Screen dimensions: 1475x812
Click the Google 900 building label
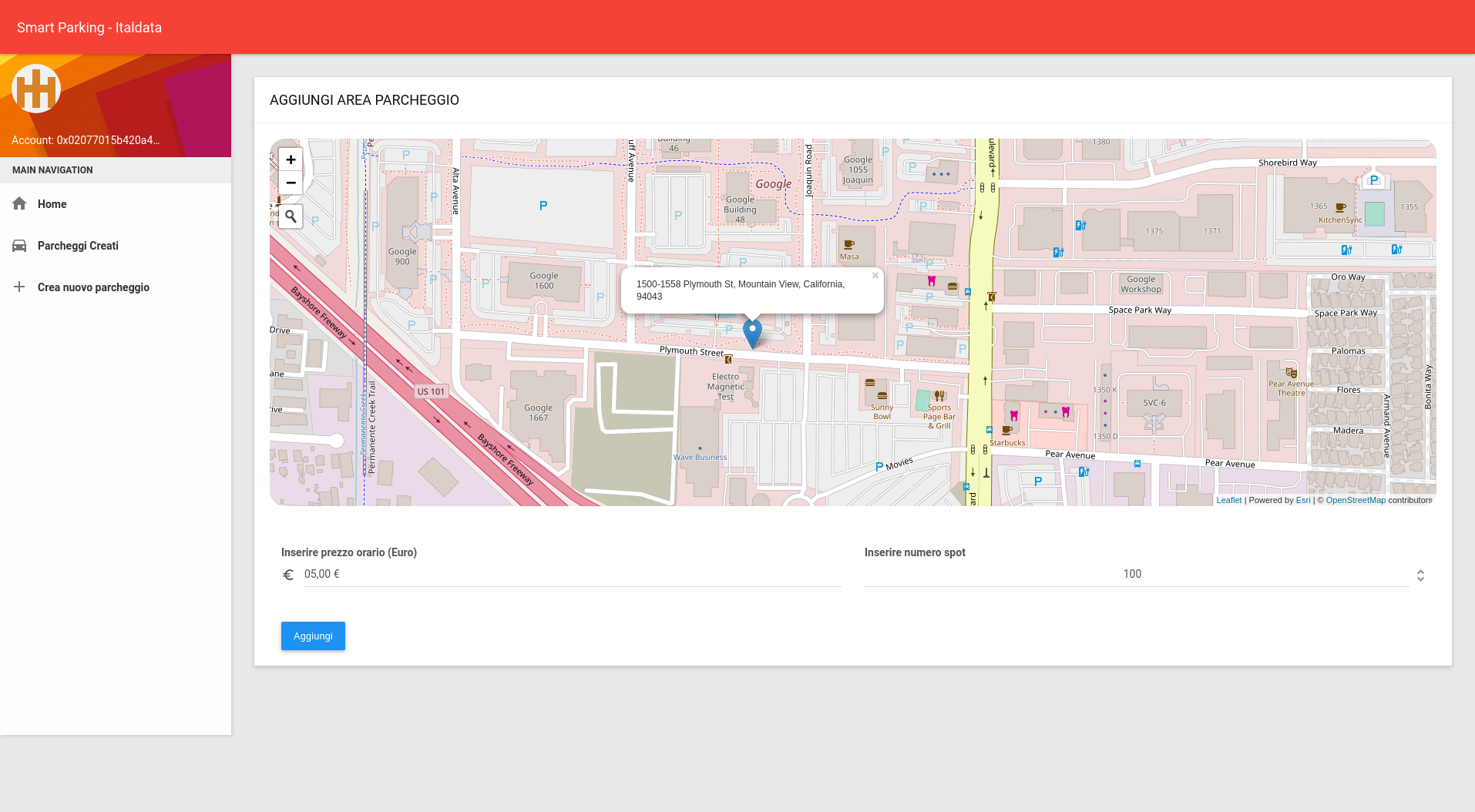pyautogui.click(x=402, y=257)
